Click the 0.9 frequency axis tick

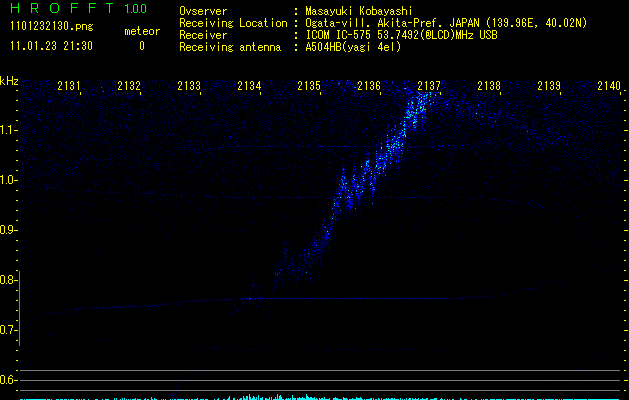click(9, 230)
